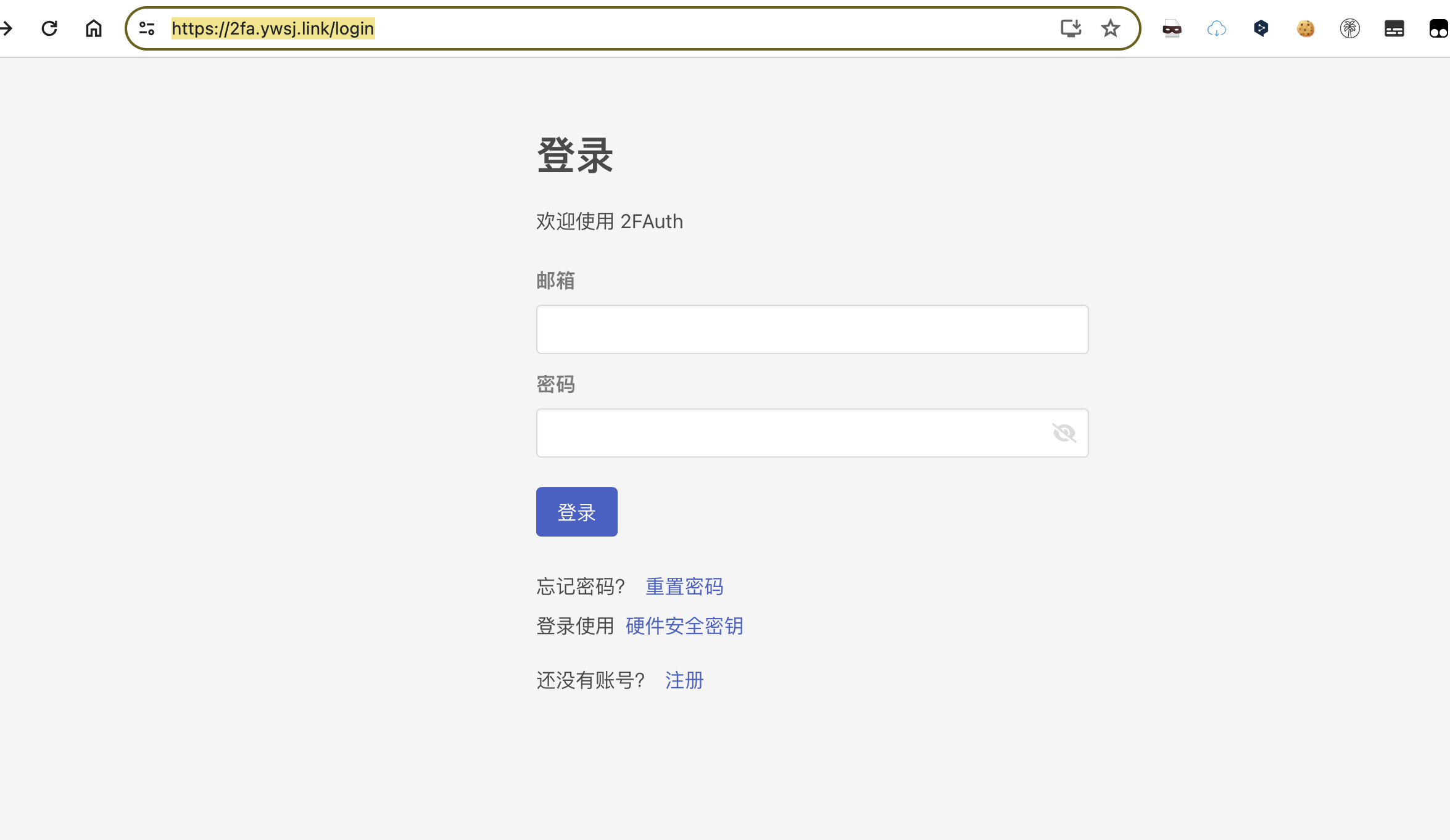
Task: Click the 邮箱 field label
Action: (555, 281)
